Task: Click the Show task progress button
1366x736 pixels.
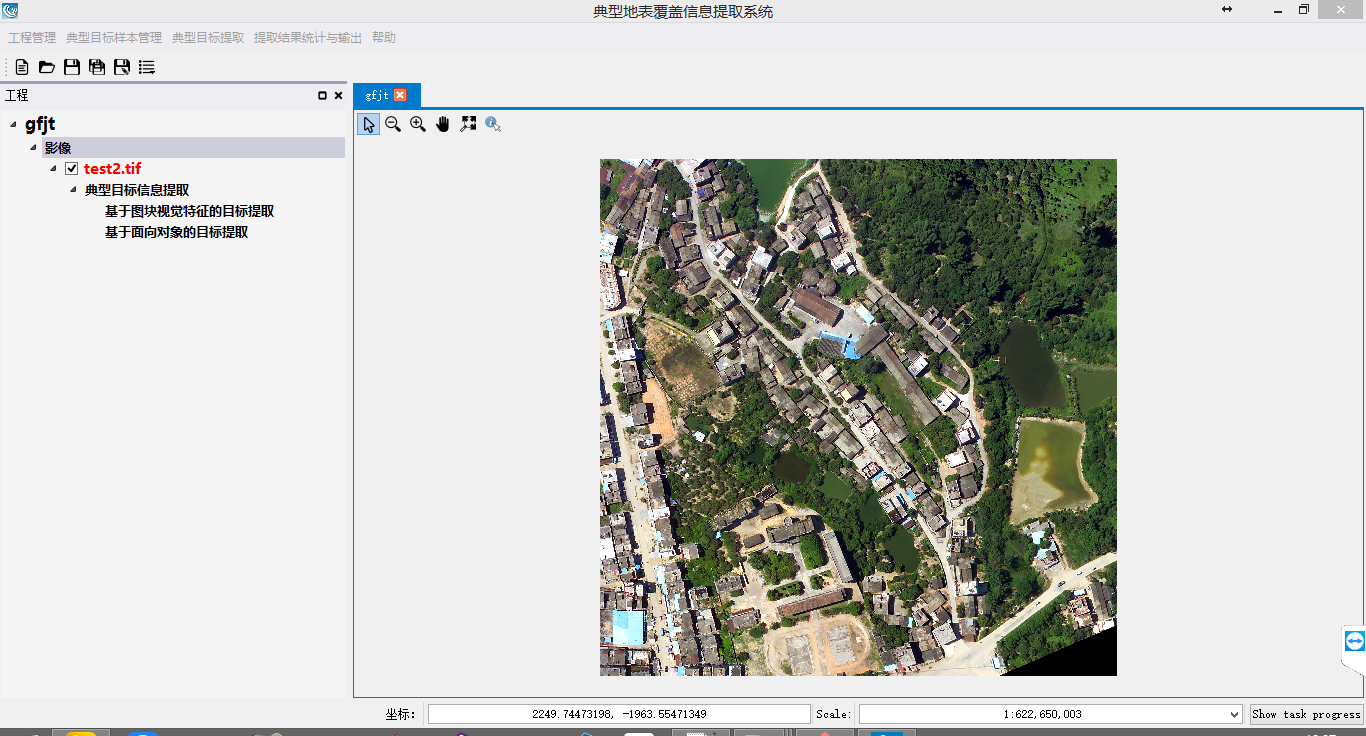Action: coord(1307,714)
